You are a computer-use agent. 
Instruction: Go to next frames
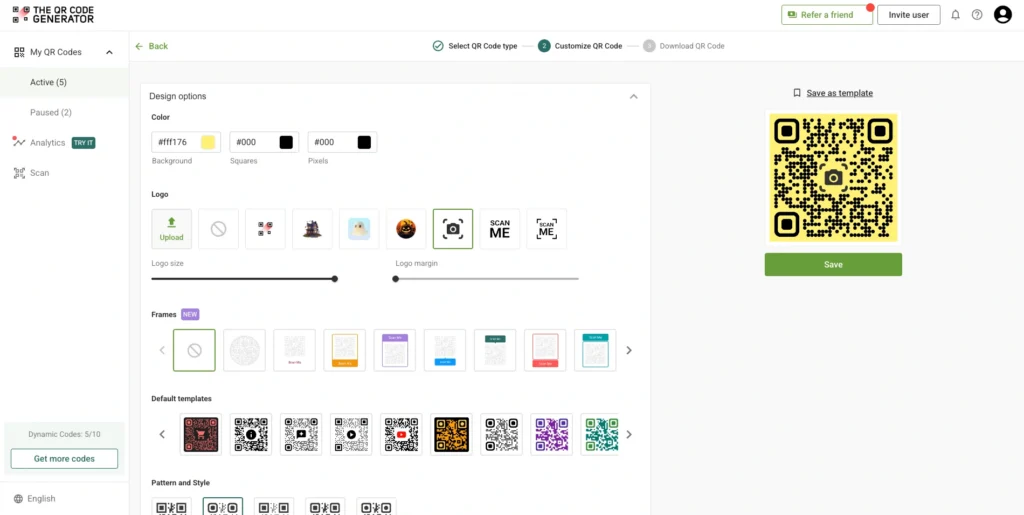pos(629,350)
